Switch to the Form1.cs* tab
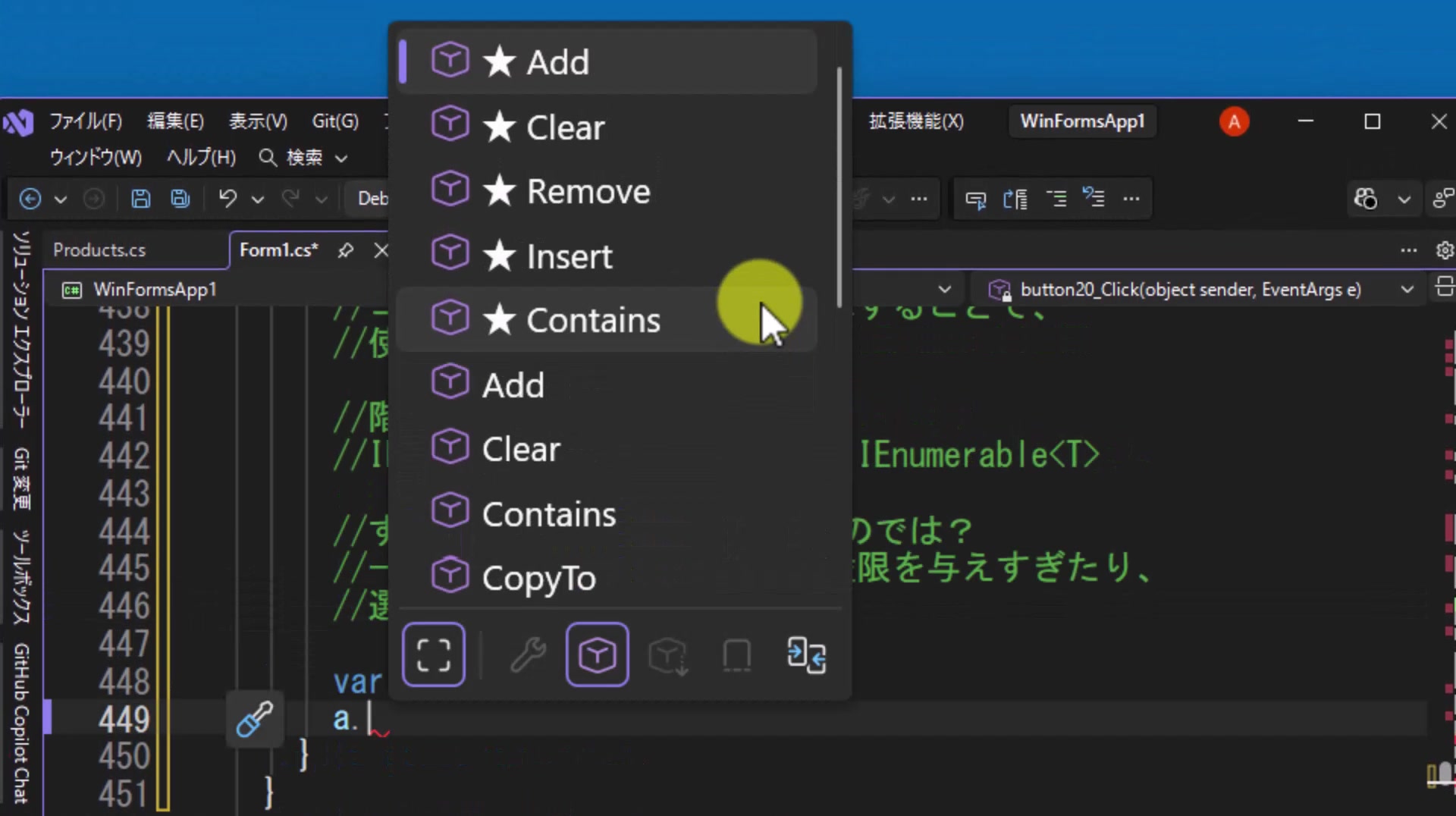This screenshot has height=816, width=1456. click(x=278, y=250)
